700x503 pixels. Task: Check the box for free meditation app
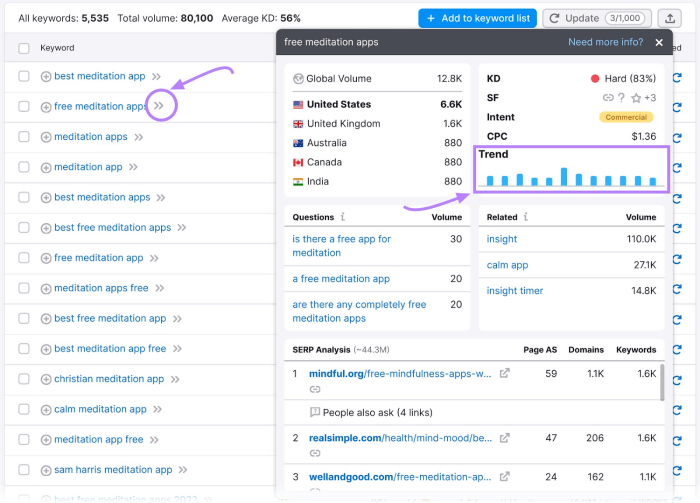[x=24, y=258]
